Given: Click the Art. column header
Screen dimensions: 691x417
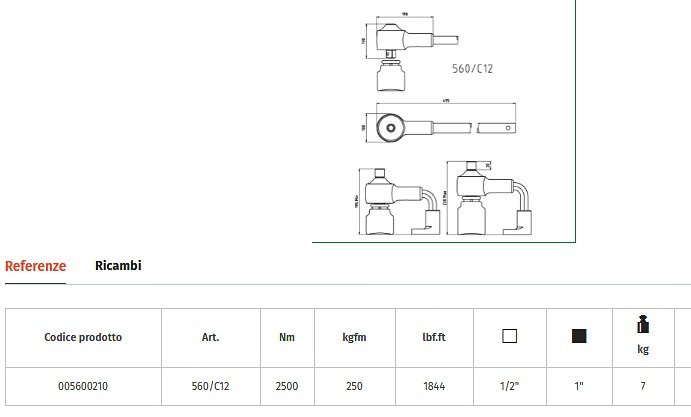Looking at the screenshot, I should pyautogui.click(x=210, y=337).
